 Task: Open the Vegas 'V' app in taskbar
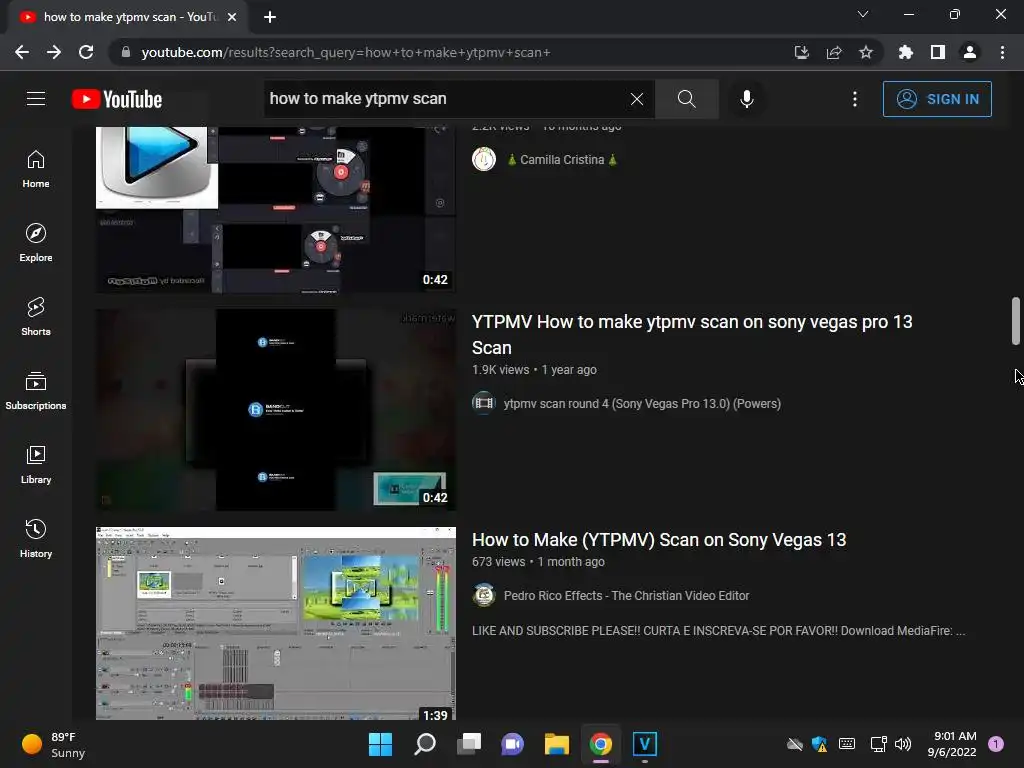click(645, 744)
